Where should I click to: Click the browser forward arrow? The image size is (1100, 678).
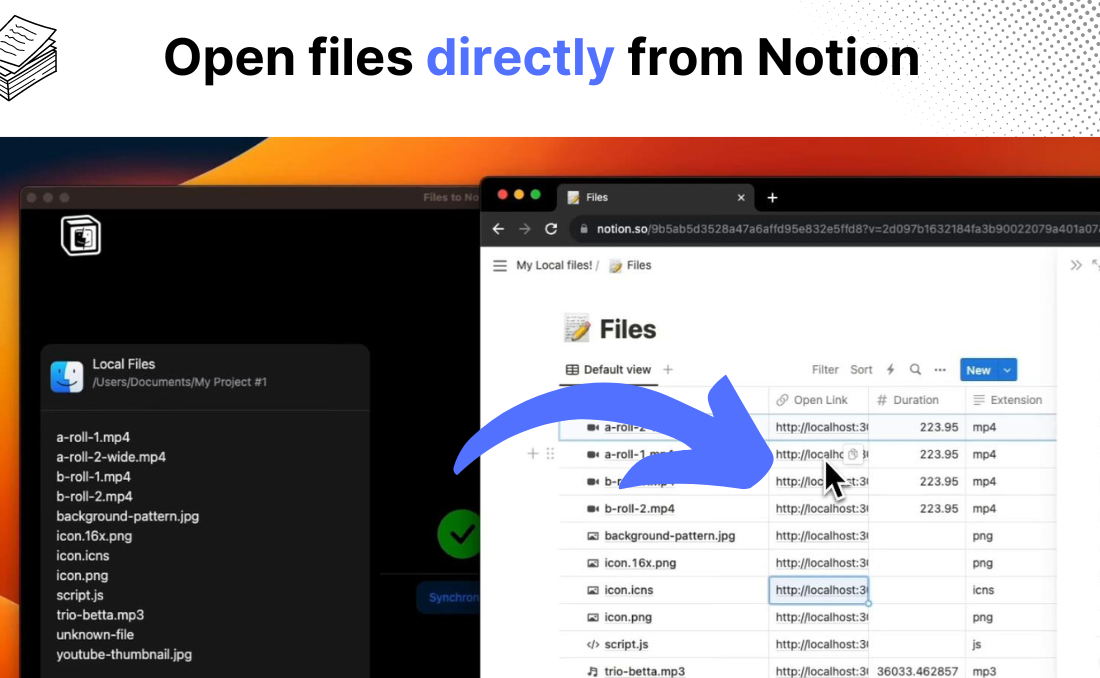tap(525, 229)
